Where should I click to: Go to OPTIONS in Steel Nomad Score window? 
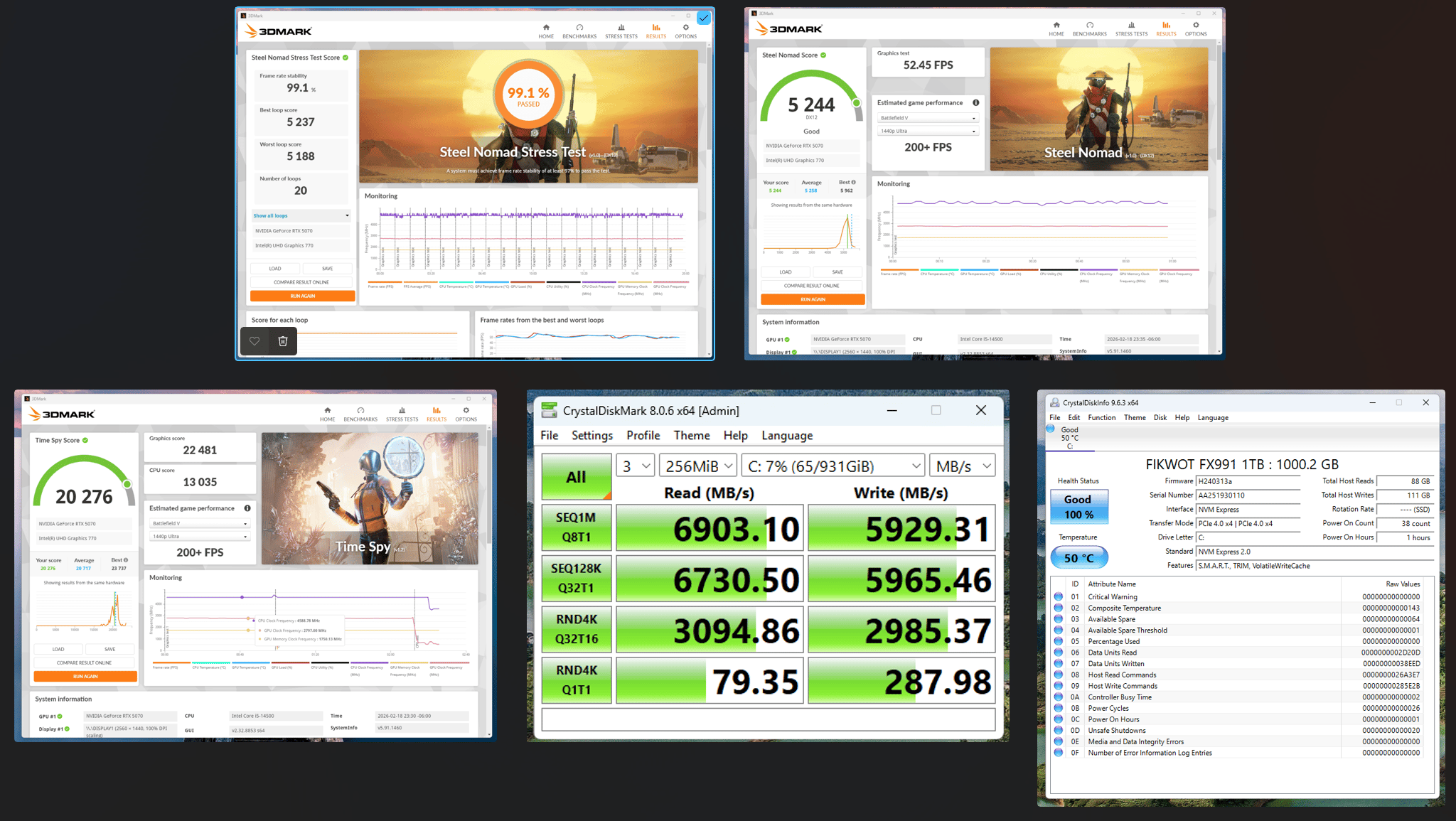pyautogui.click(x=1196, y=29)
